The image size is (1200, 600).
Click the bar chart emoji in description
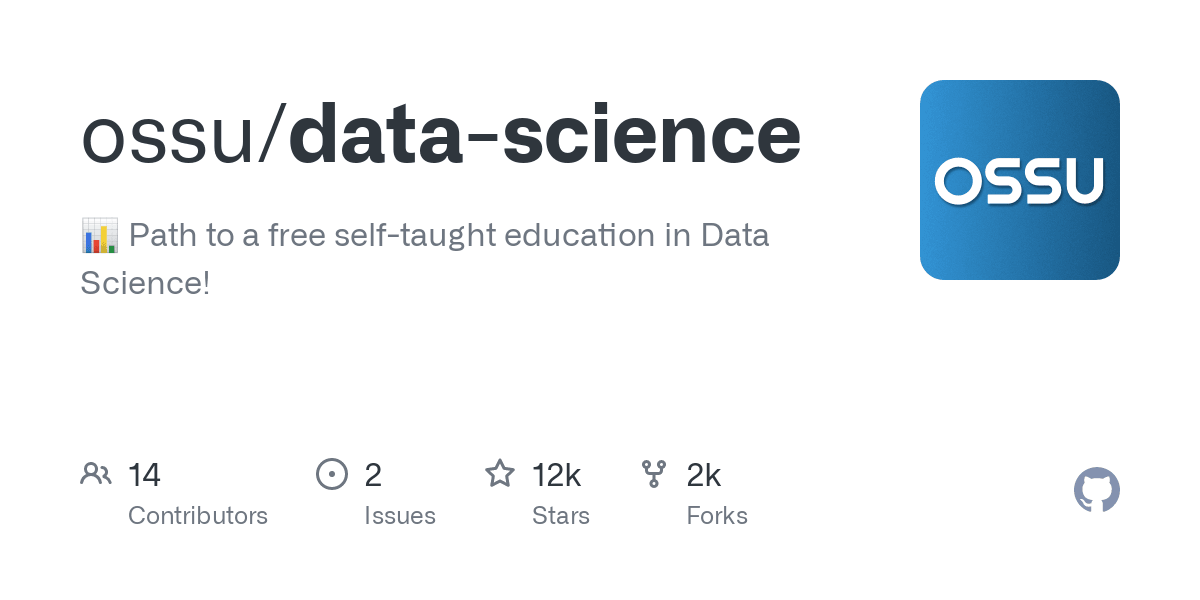tap(99, 236)
